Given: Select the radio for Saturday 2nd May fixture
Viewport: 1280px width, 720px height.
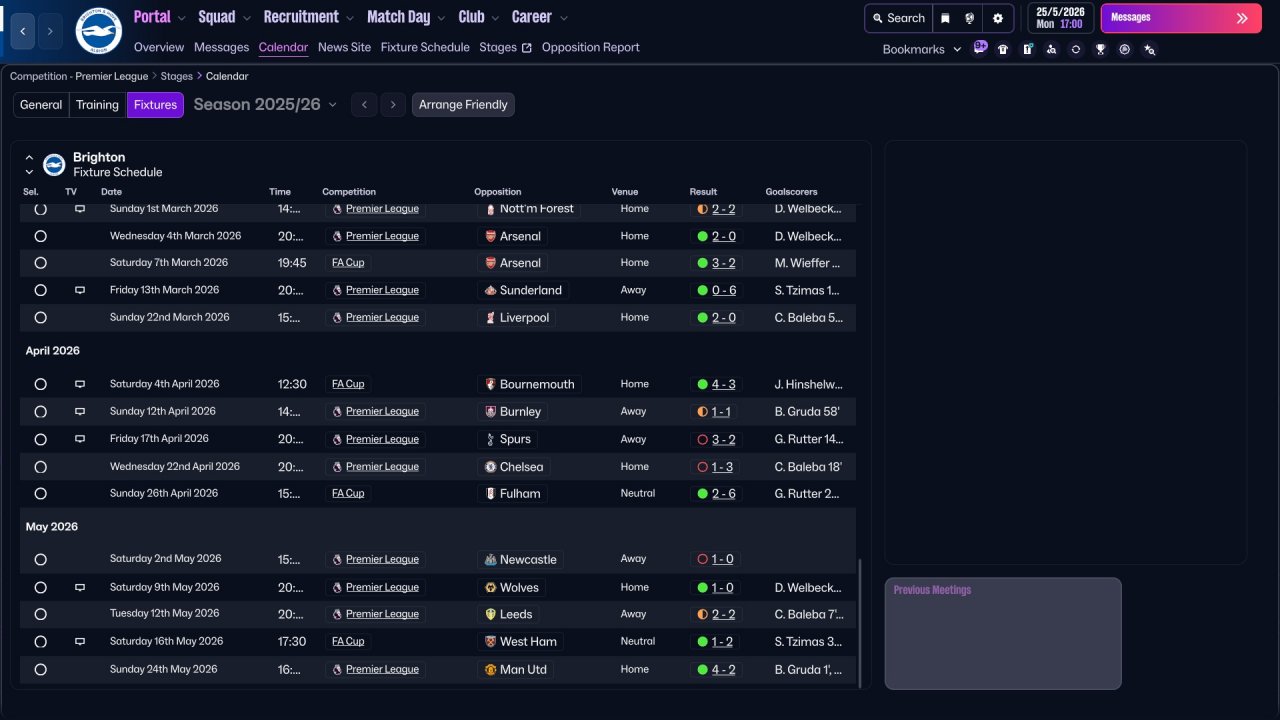Looking at the screenshot, I should (x=40, y=559).
